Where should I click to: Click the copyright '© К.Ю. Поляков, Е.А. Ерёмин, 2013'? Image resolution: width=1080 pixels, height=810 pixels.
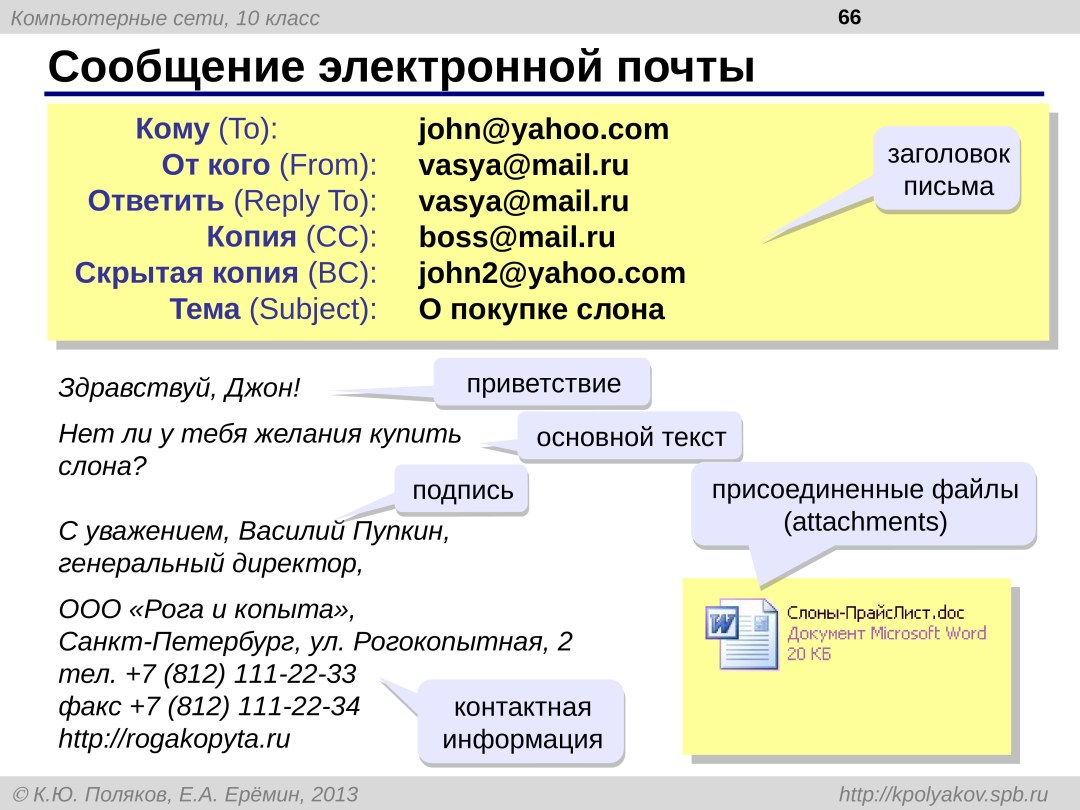point(185,794)
